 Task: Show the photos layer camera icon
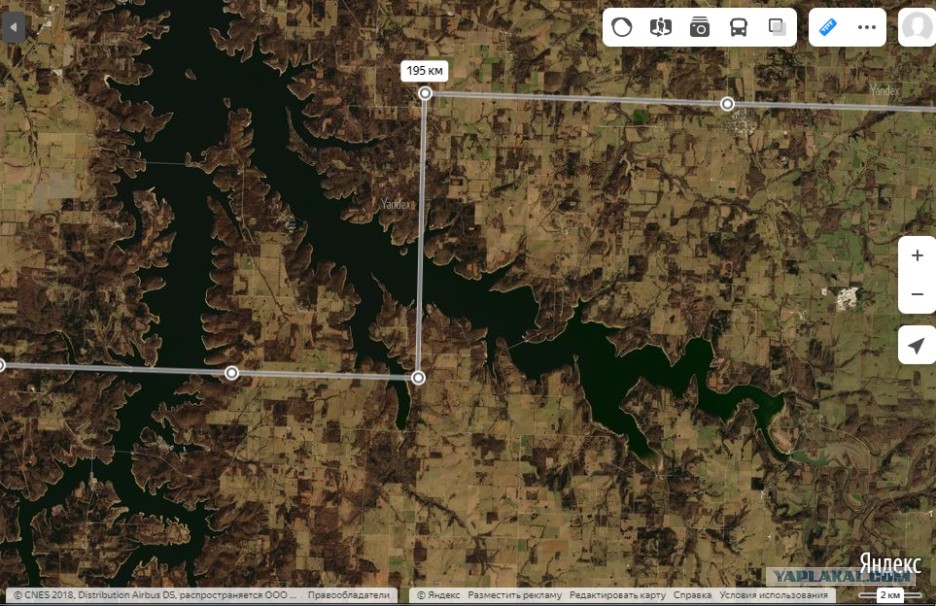click(x=700, y=27)
